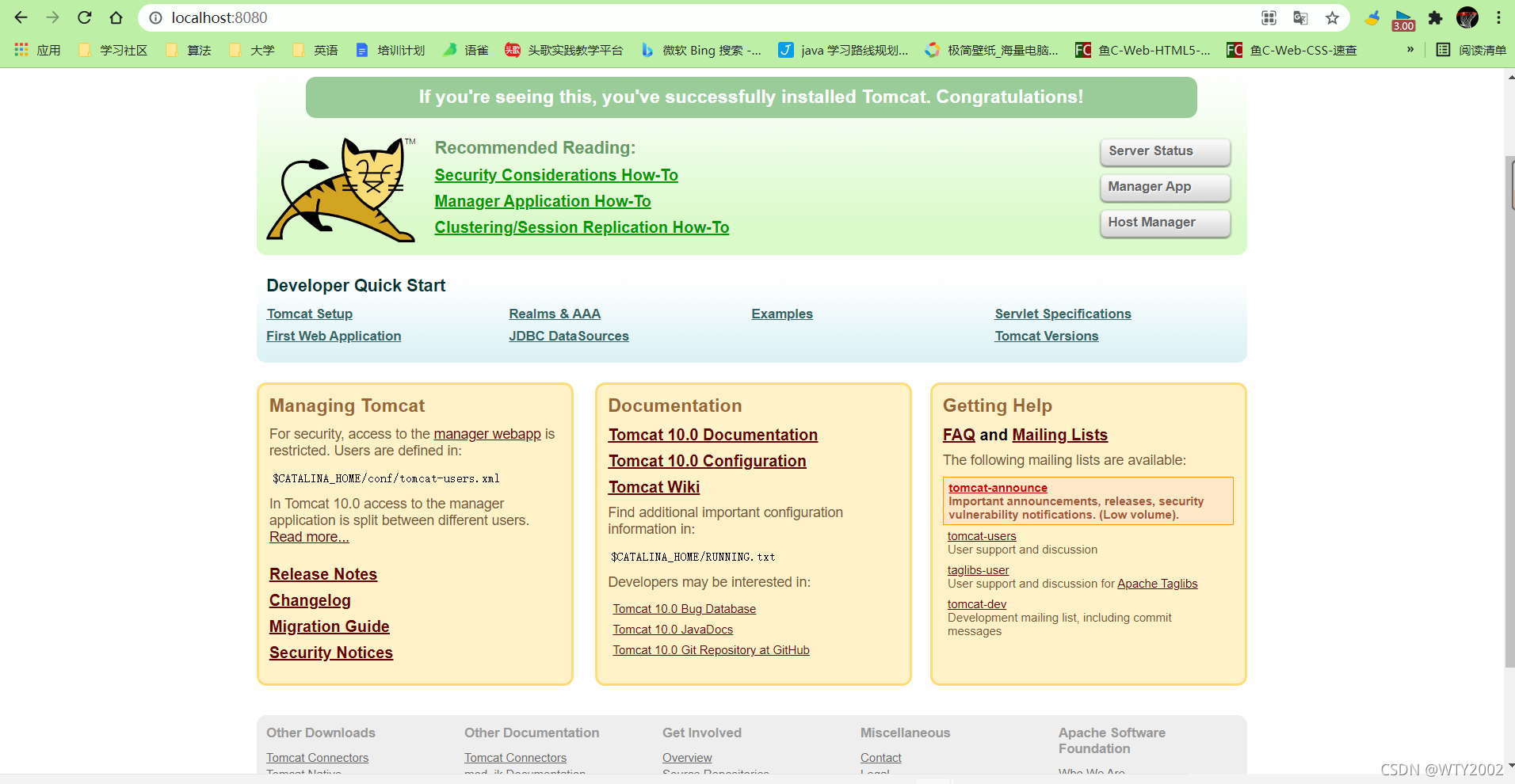Open the Server Status button
This screenshot has width=1515, height=784.
(x=1165, y=151)
